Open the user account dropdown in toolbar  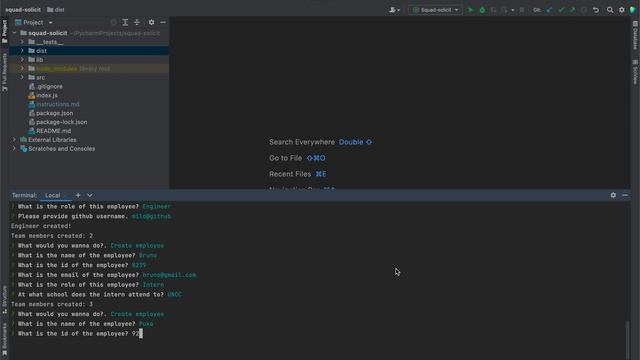[394, 10]
